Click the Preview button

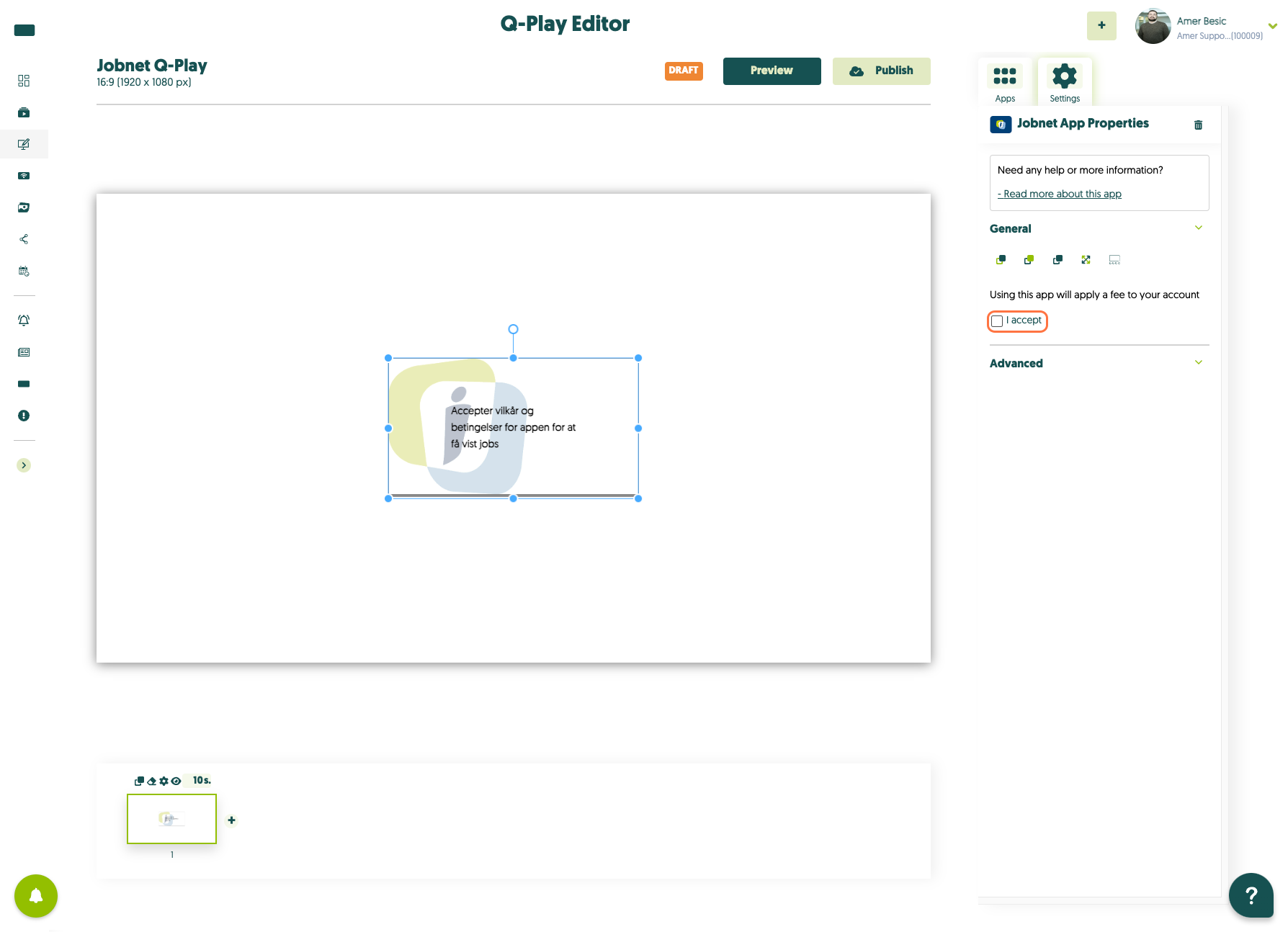tap(772, 71)
